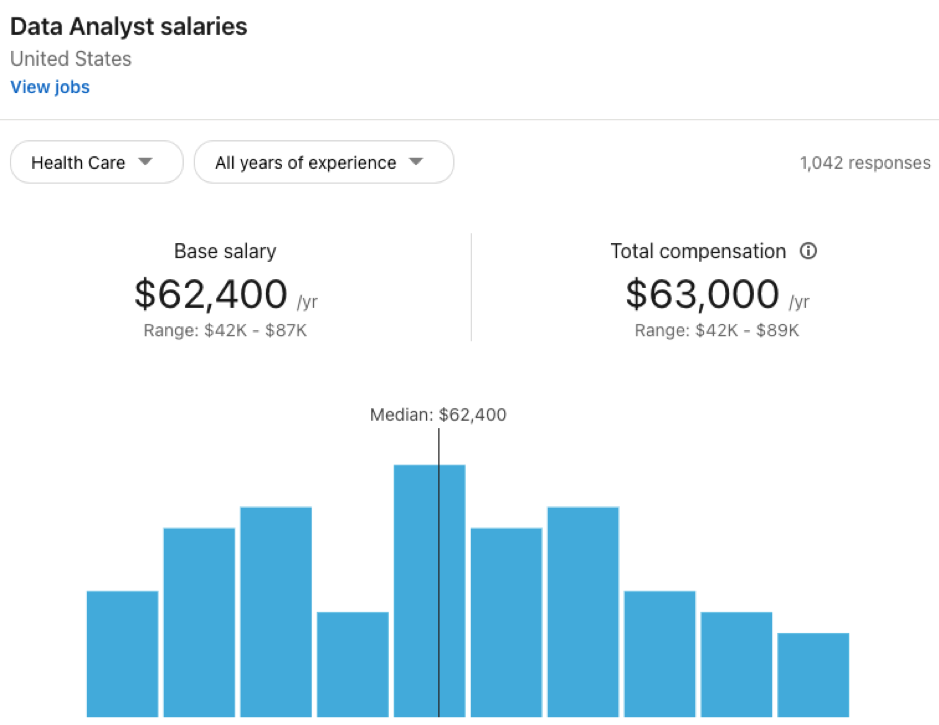Open the View jobs link
Image resolution: width=939 pixels, height=725 pixels.
point(49,87)
